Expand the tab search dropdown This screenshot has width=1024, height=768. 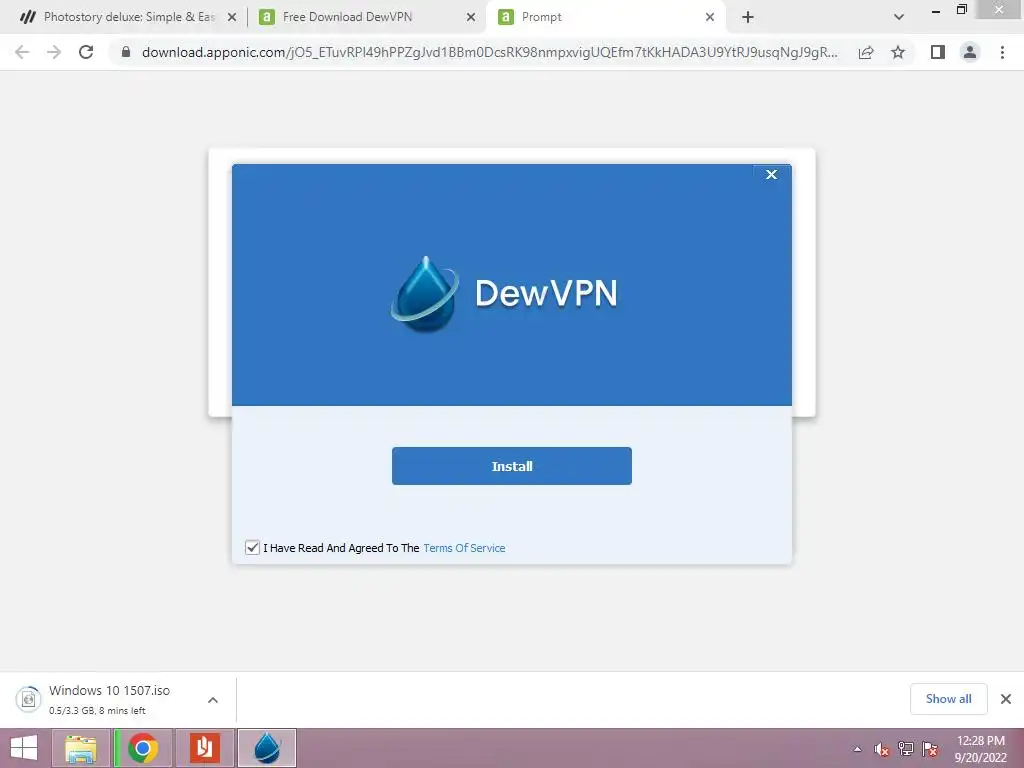(899, 18)
